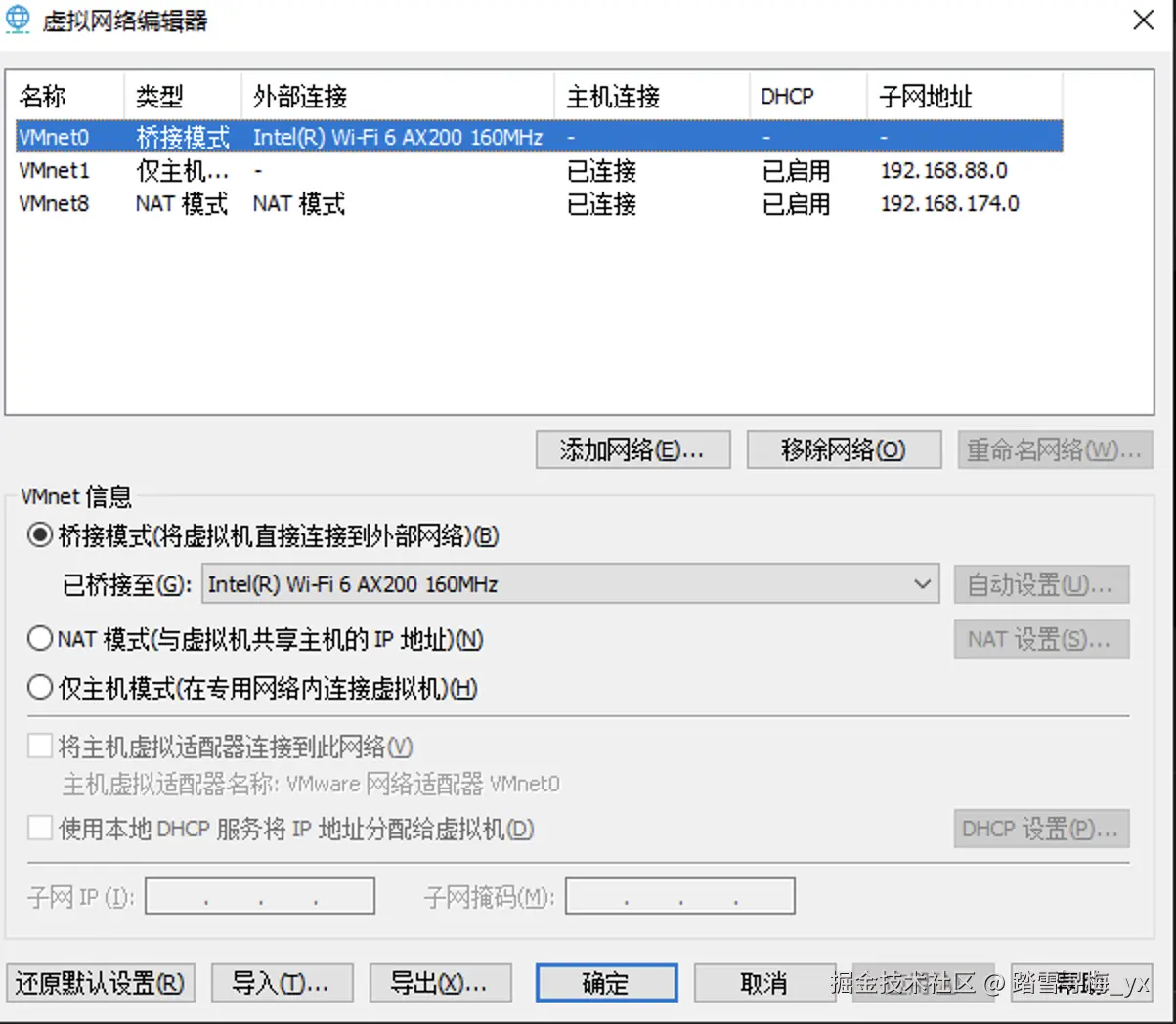The image size is (1176, 1024).
Task: Click the 已启用 DHCP cell in VMnet8 row
Action: point(796,203)
